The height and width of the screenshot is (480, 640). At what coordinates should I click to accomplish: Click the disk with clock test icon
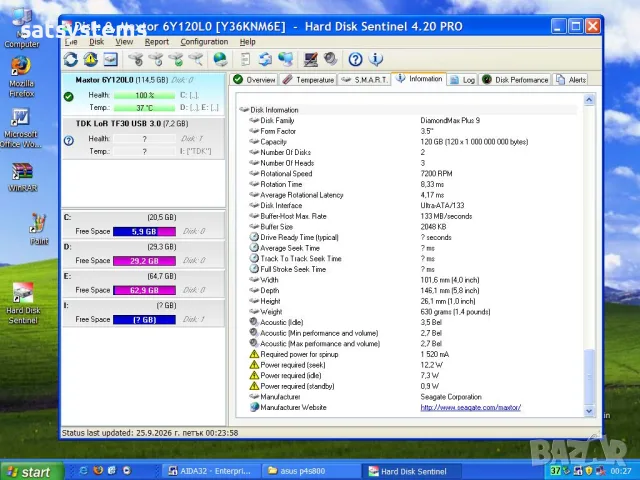coord(156,60)
